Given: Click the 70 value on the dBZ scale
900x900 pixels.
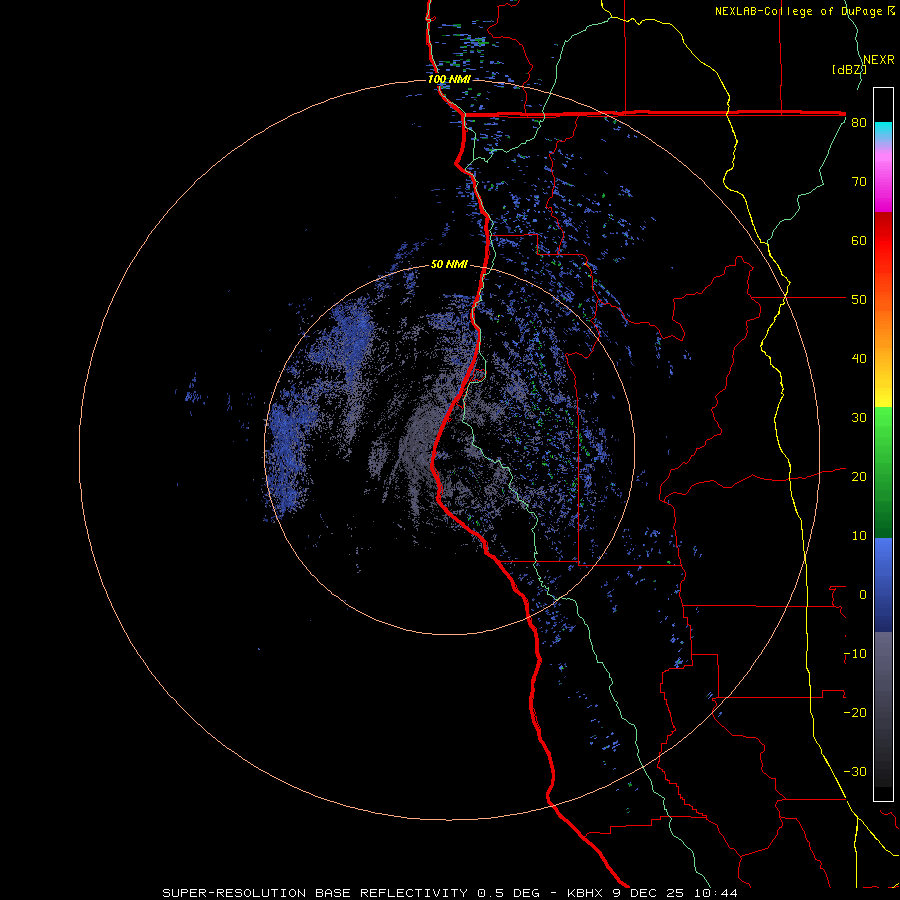Looking at the screenshot, I should pyautogui.click(x=859, y=182).
